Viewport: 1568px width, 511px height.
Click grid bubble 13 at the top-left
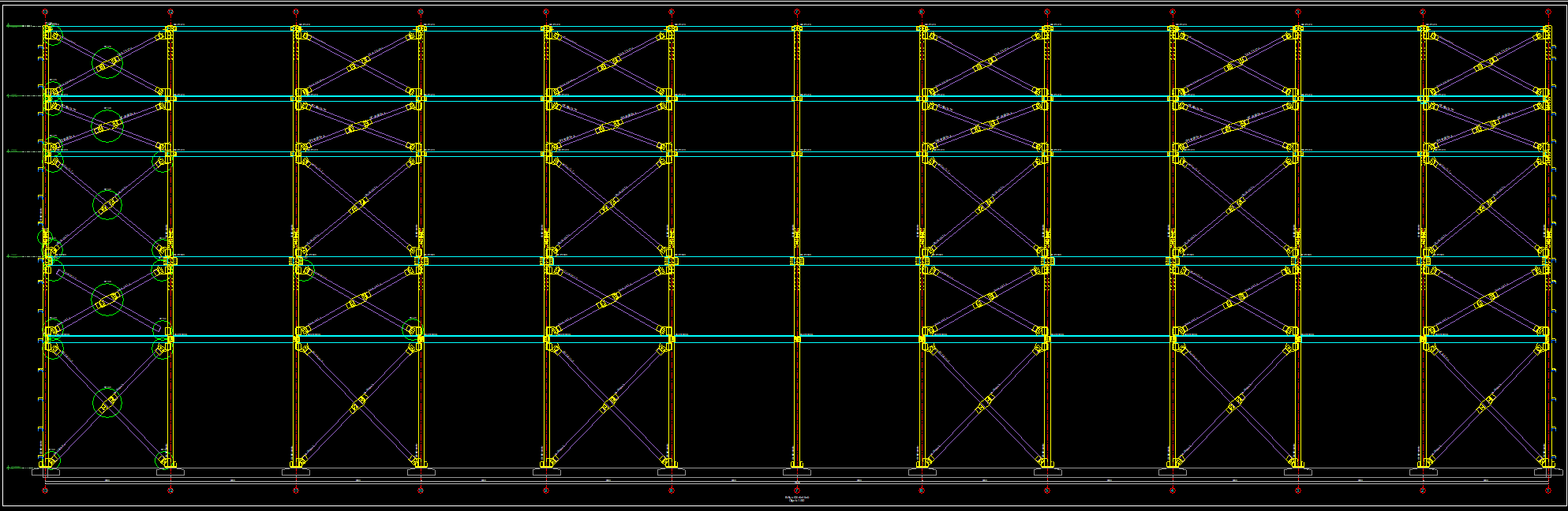point(45,12)
